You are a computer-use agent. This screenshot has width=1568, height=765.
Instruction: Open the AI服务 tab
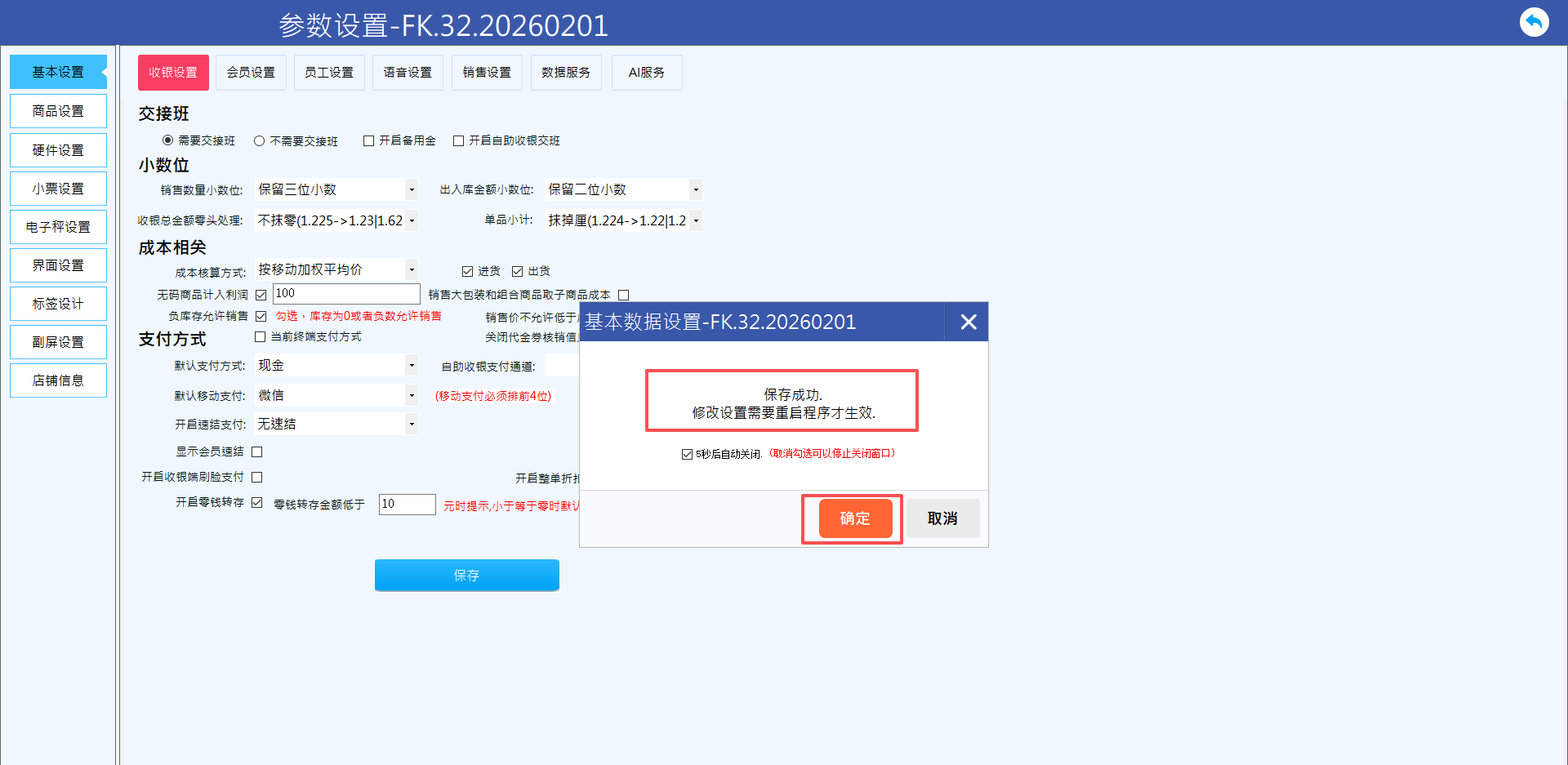(x=646, y=73)
